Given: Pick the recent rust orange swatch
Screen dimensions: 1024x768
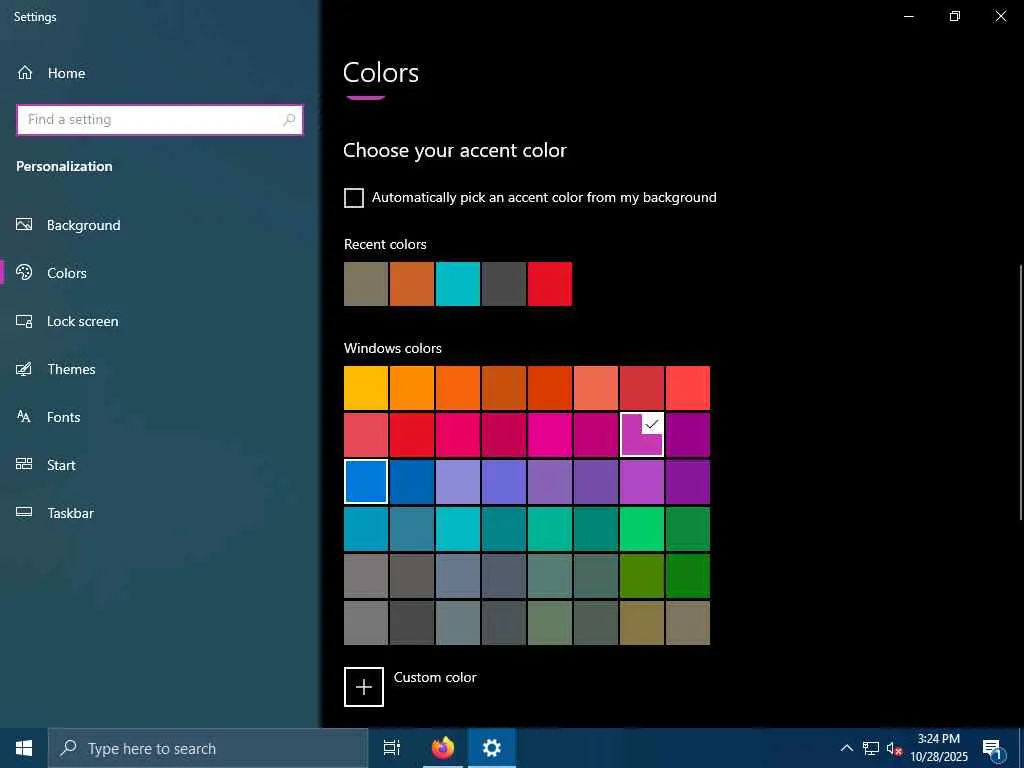Looking at the screenshot, I should tap(412, 284).
